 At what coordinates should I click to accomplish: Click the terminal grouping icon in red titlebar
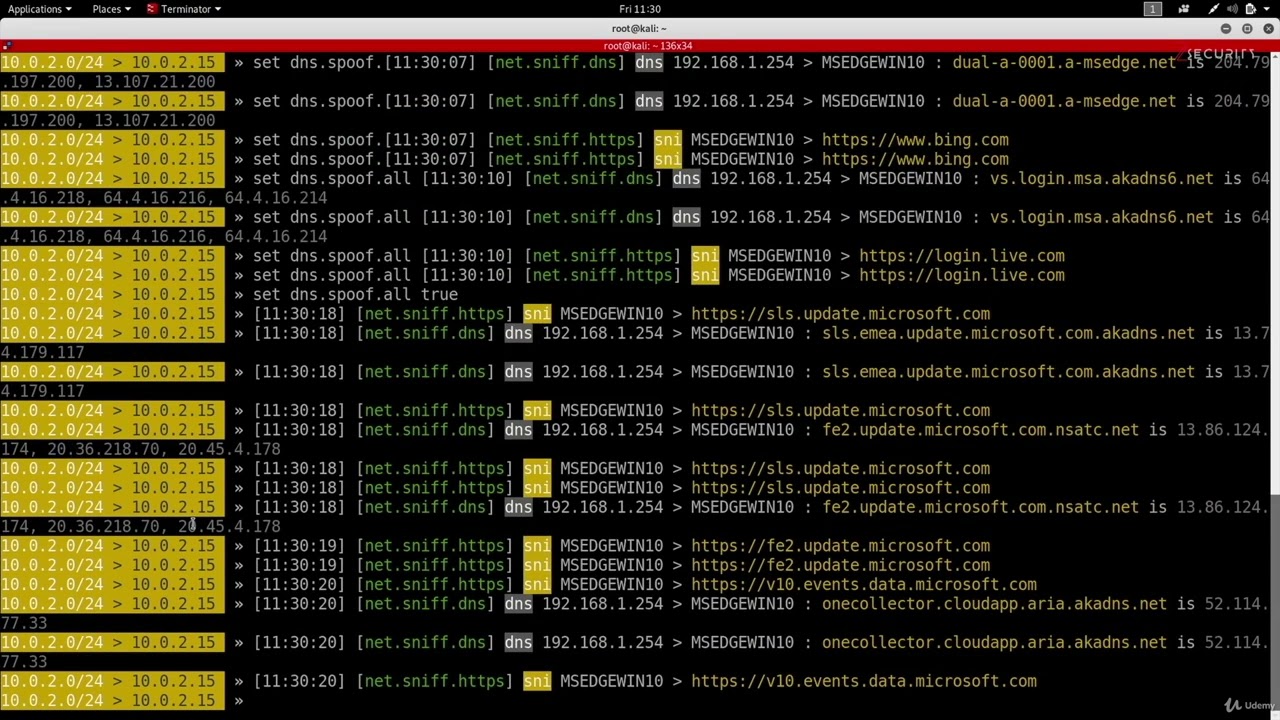click(7, 46)
